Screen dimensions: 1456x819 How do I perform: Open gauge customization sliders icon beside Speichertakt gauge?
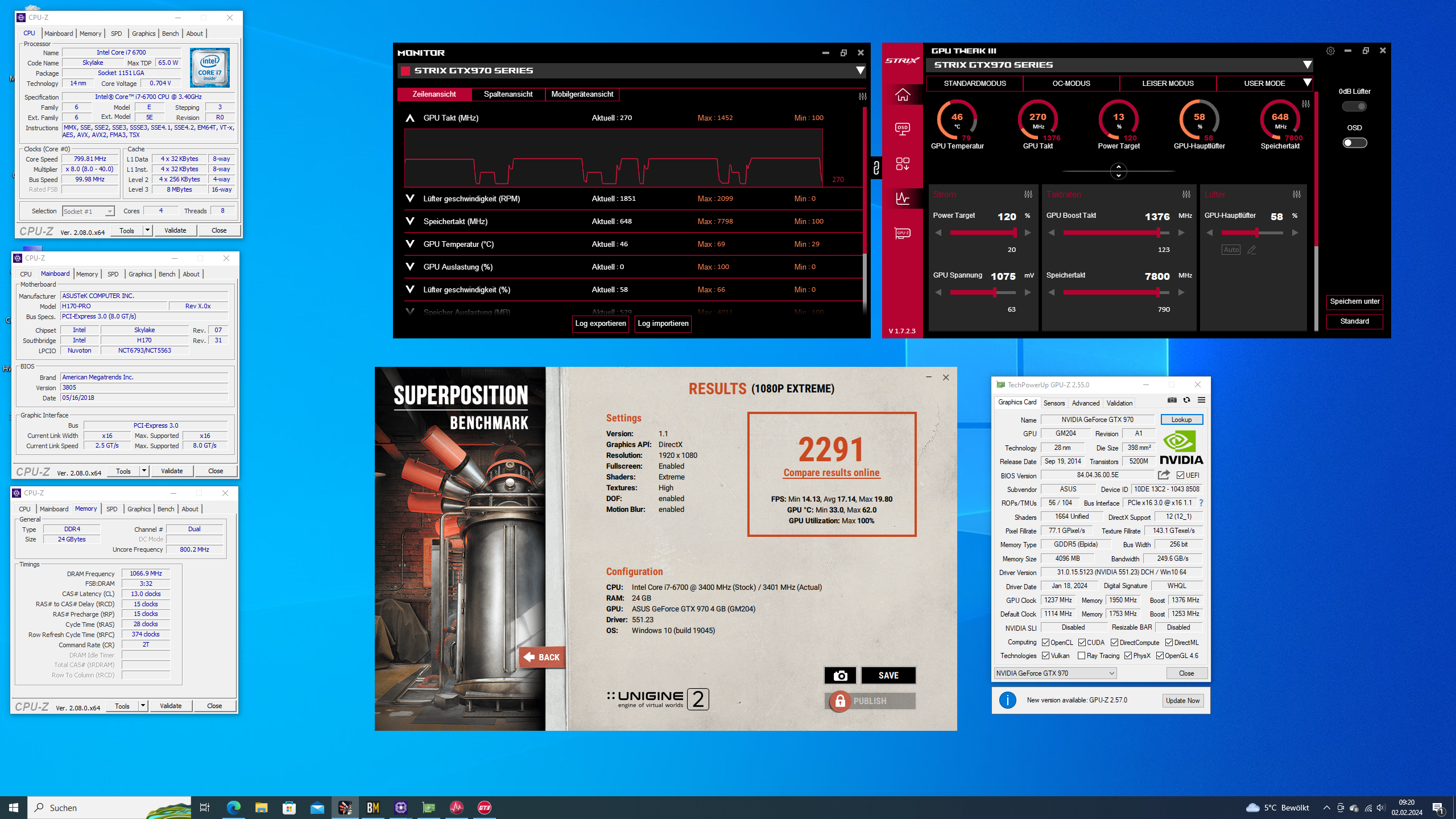click(1306, 104)
